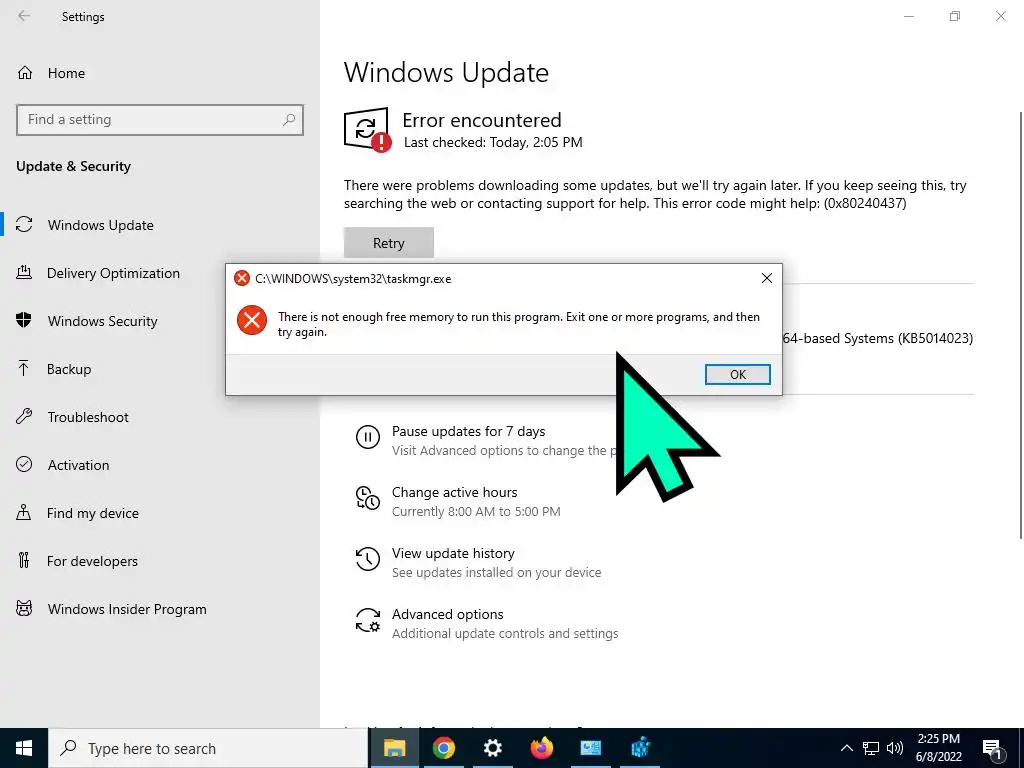Click the Update & Security heading
Viewport: 1024px width, 768px height.
73,166
